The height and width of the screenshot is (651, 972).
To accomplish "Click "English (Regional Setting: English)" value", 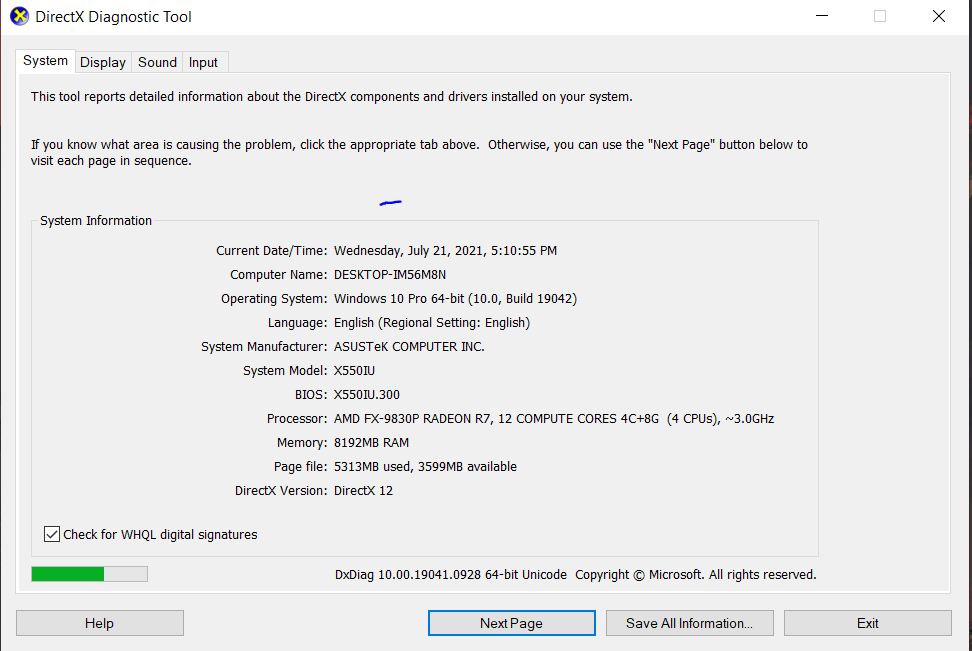I will click(x=432, y=322).
